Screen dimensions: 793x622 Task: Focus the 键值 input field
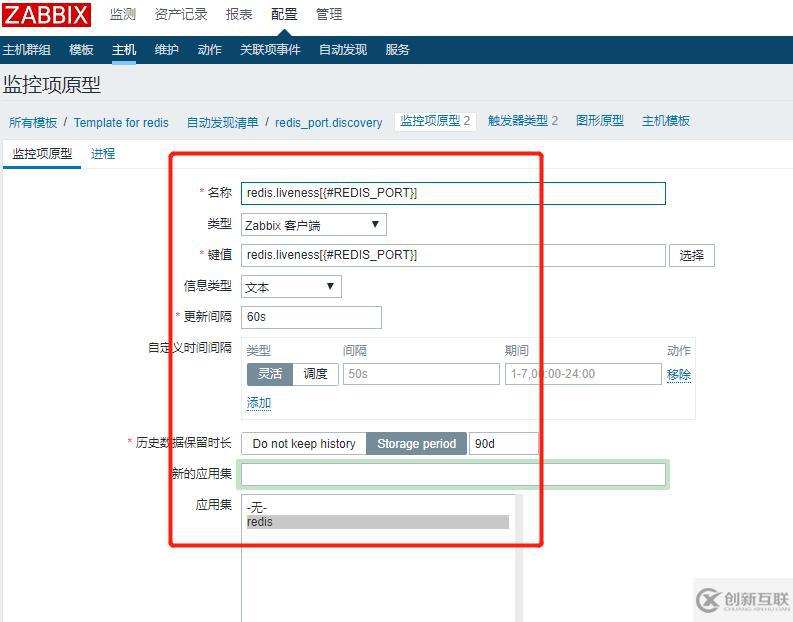pos(453,255)
